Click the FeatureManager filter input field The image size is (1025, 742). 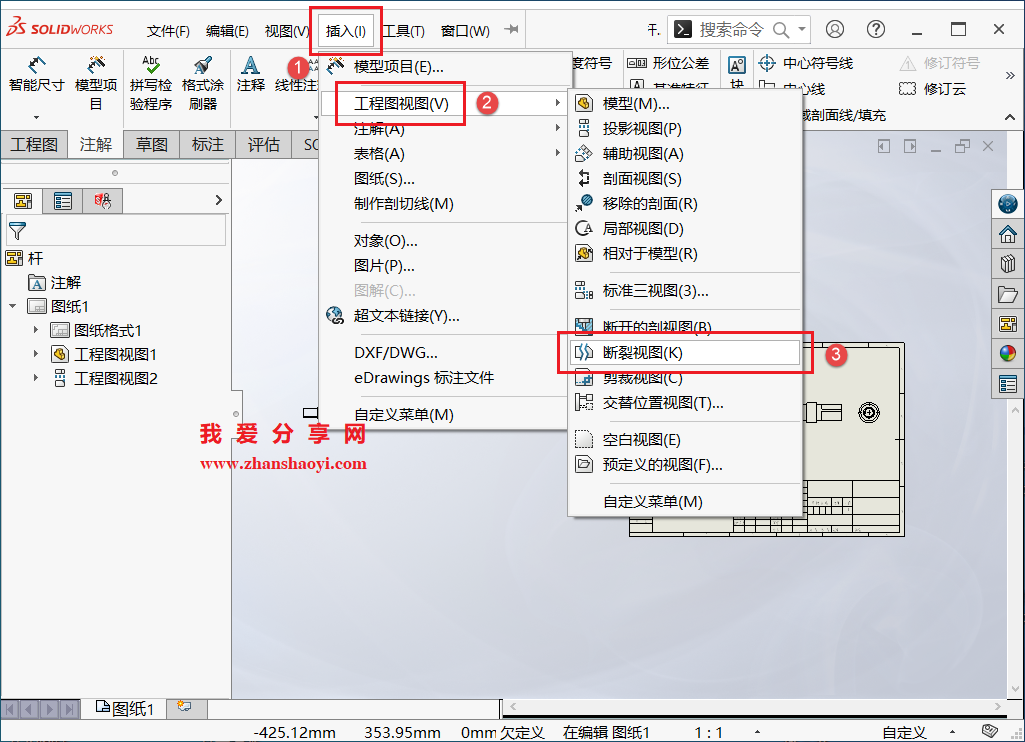tap(120, 230)
